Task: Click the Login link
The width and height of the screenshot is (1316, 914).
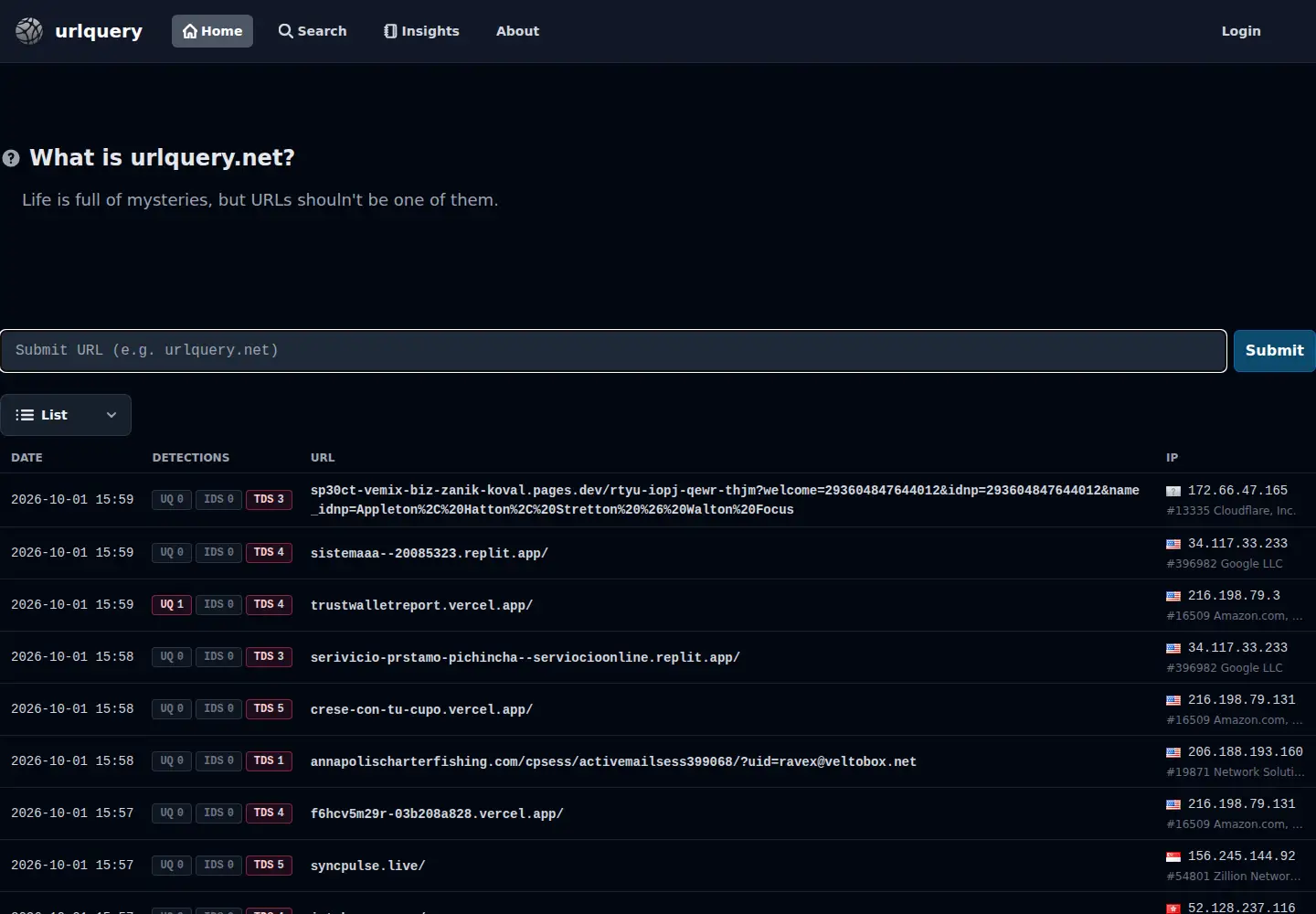Action: click(x=1241, y=31)
